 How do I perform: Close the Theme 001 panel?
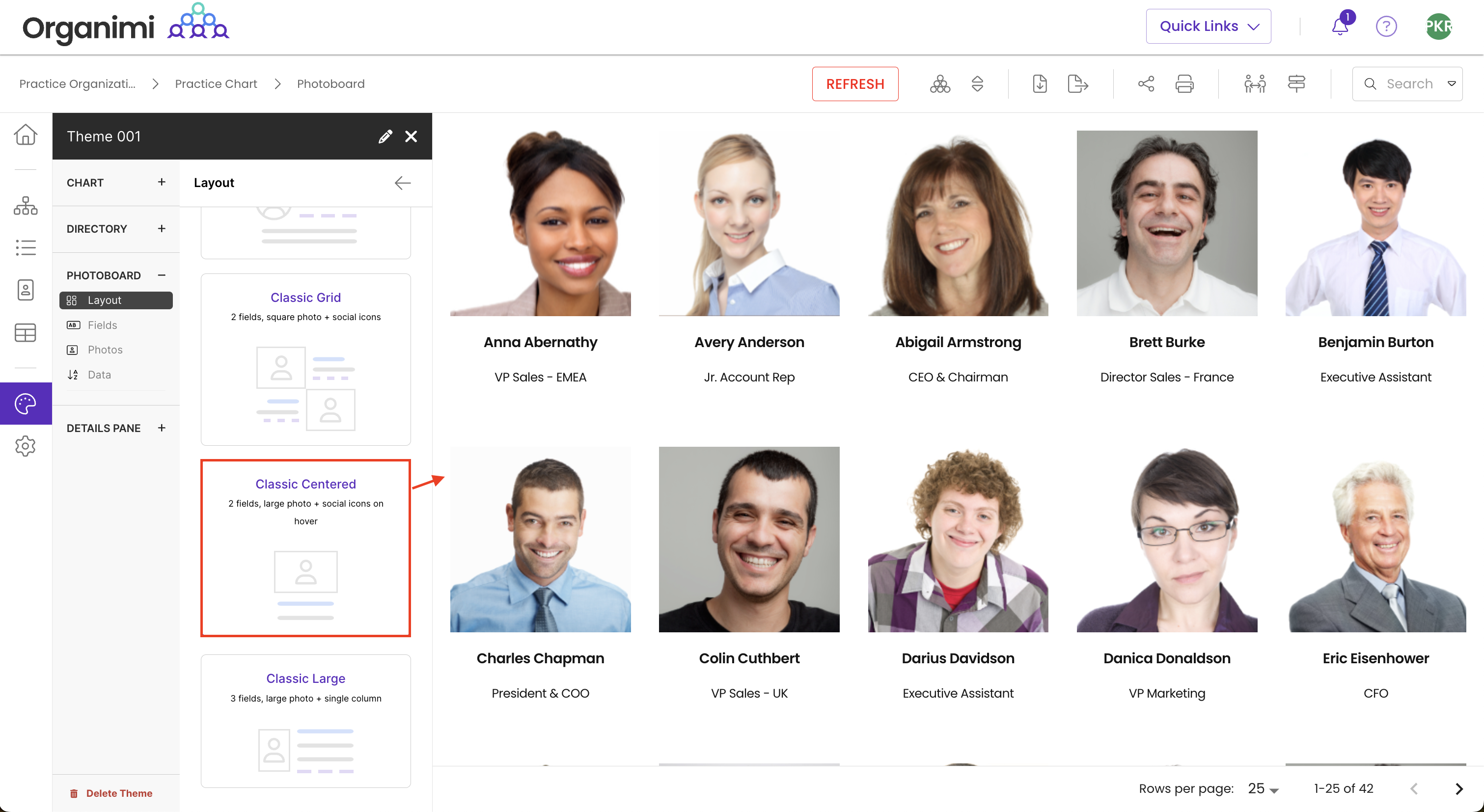(x=411, y=136)
